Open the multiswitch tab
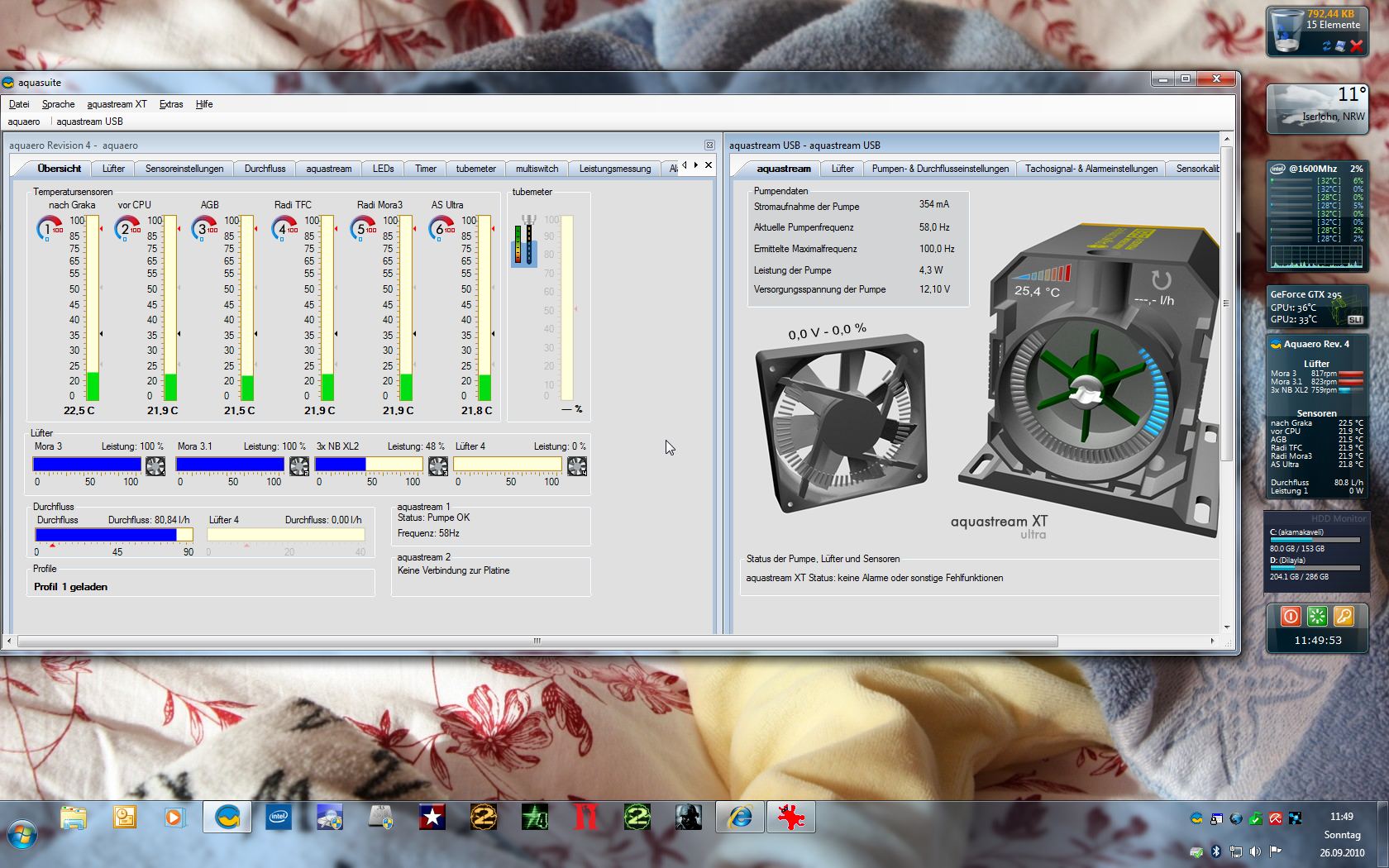Viewport: 1389px width, 868px height. tap(537, 169)
